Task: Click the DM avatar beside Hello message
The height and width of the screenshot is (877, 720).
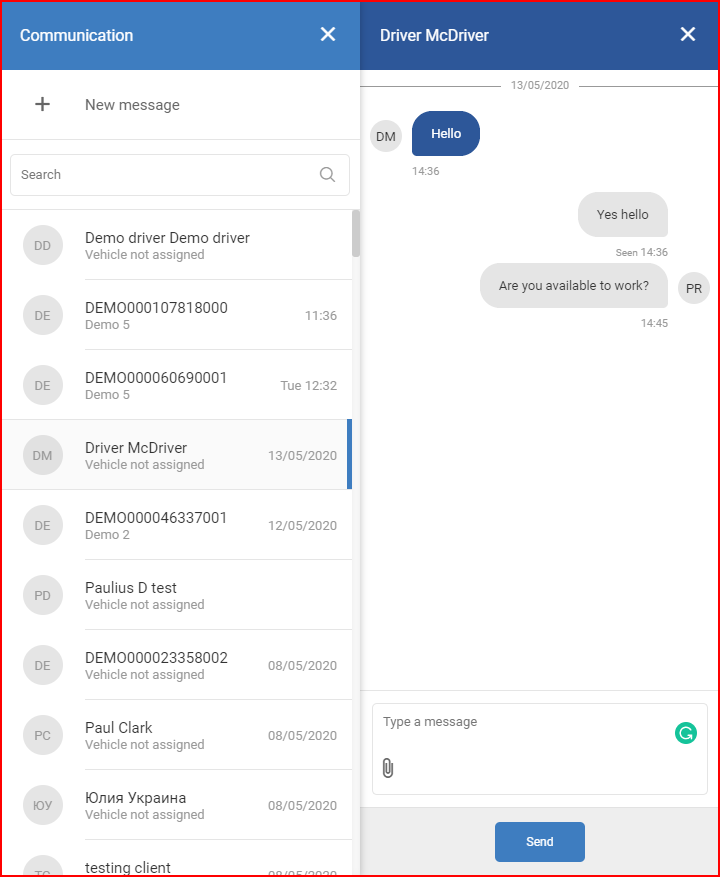Action: click(x=386, y=136)
